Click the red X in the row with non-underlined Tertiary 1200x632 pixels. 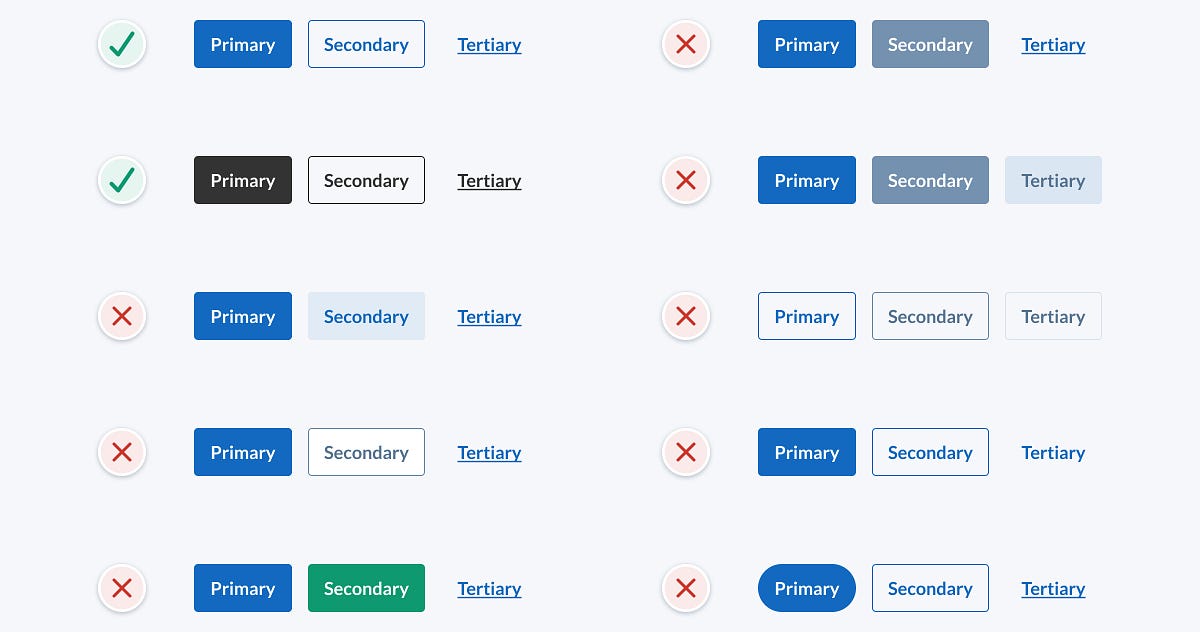[686, 452]
